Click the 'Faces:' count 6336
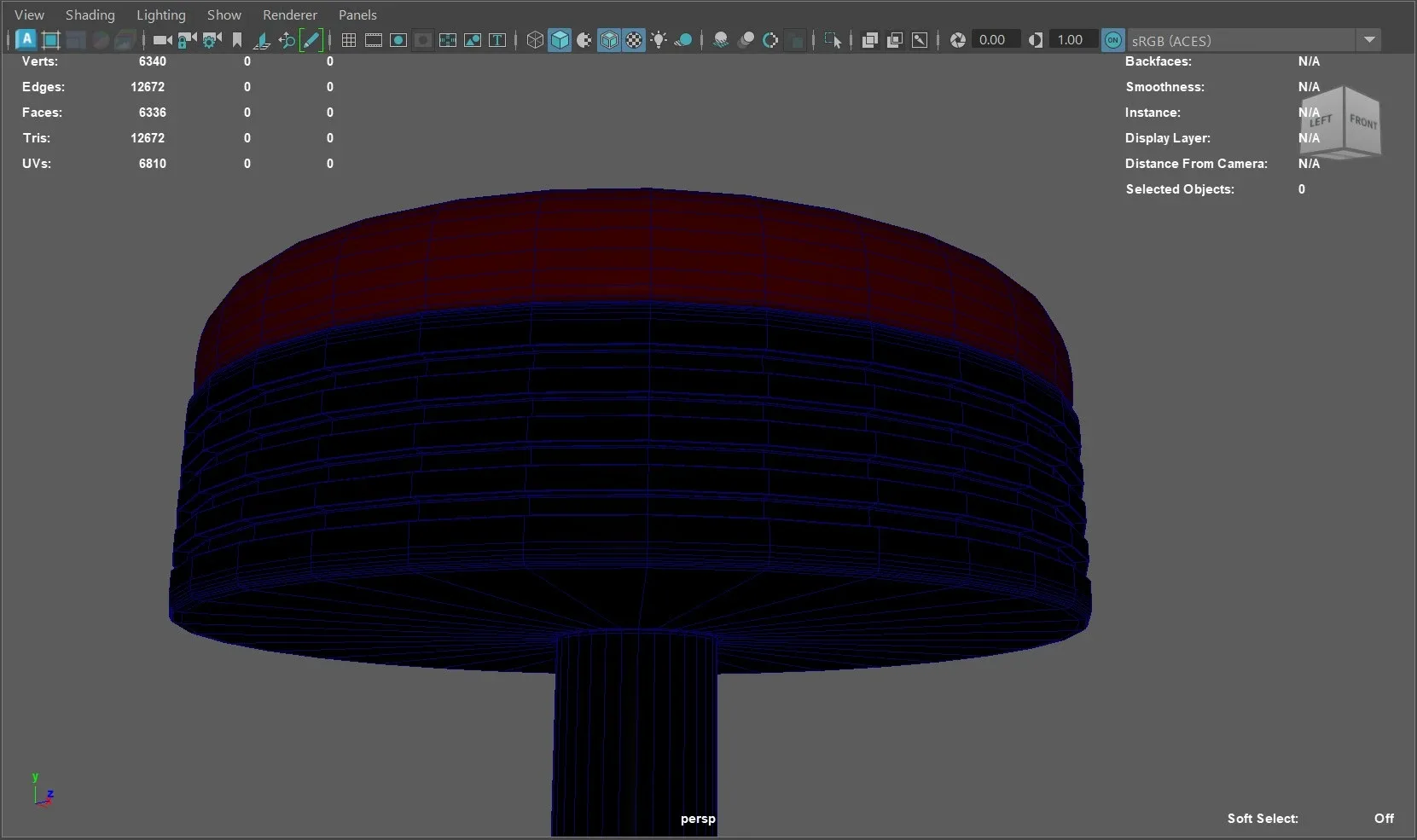This screenshot has width=1417, height=840. pyautogui.click(x=152, y=113)
